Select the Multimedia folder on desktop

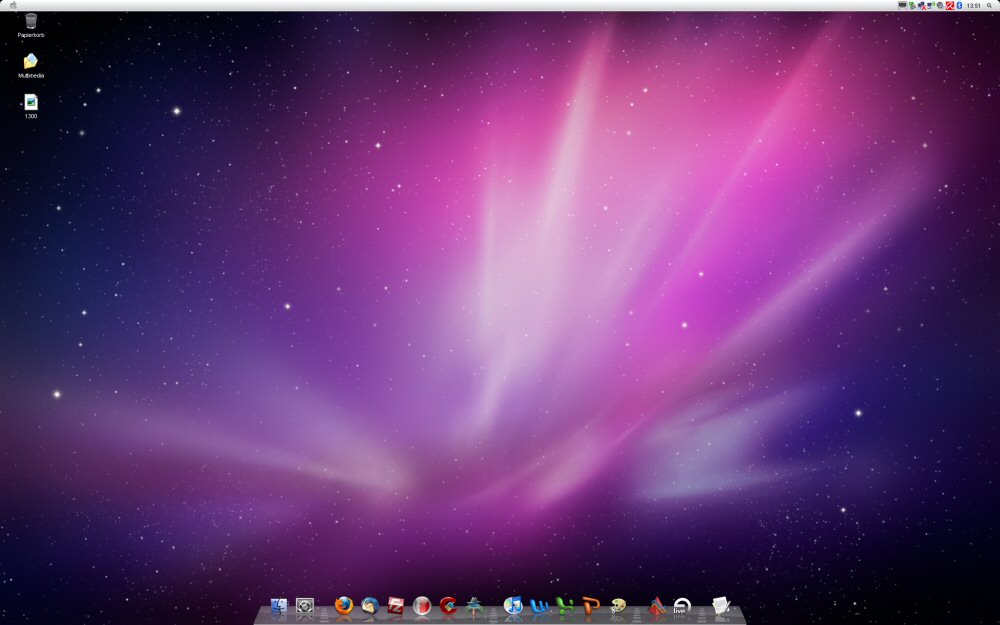(x=31, y=62)
